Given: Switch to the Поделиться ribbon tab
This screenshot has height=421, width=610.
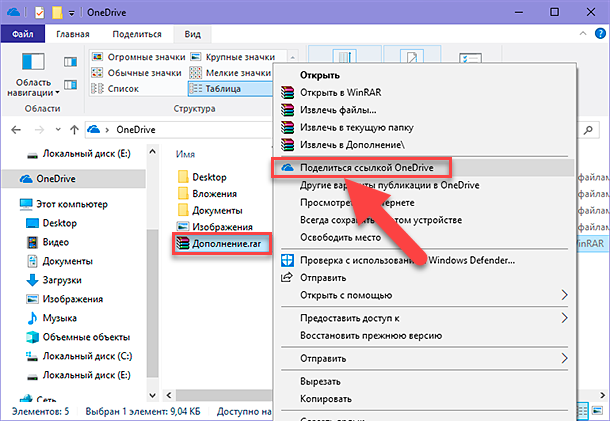Looking at the screenshot, I should pos(137,34).
